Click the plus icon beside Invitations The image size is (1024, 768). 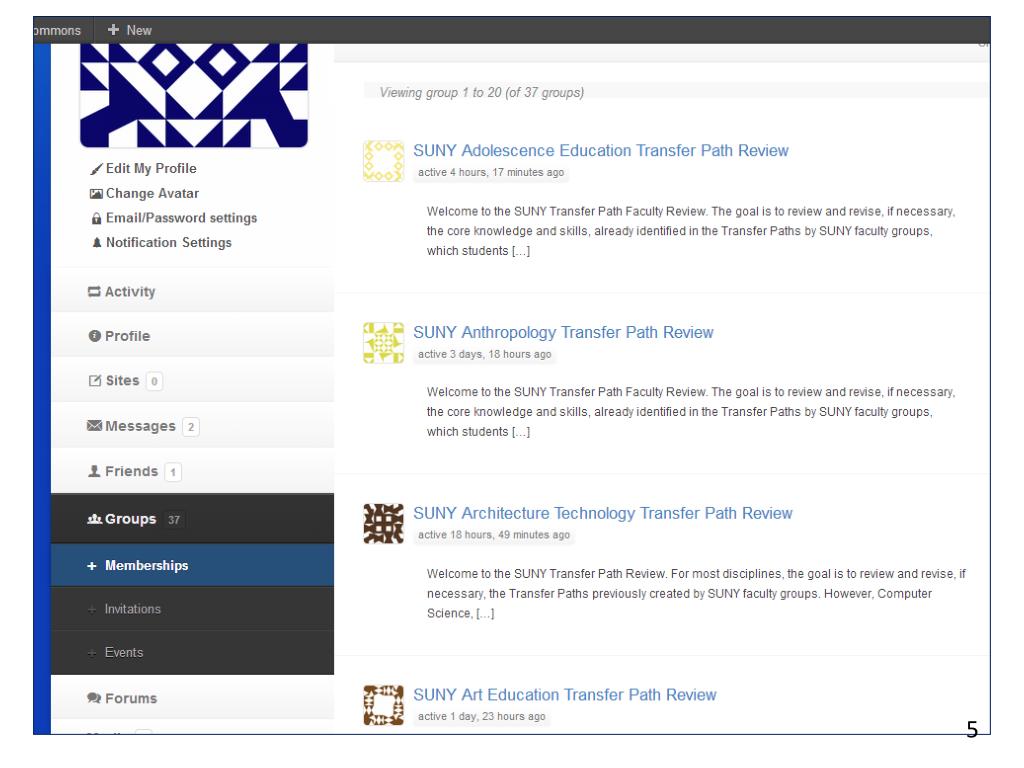pyautogui.click(x=91, y=609)
